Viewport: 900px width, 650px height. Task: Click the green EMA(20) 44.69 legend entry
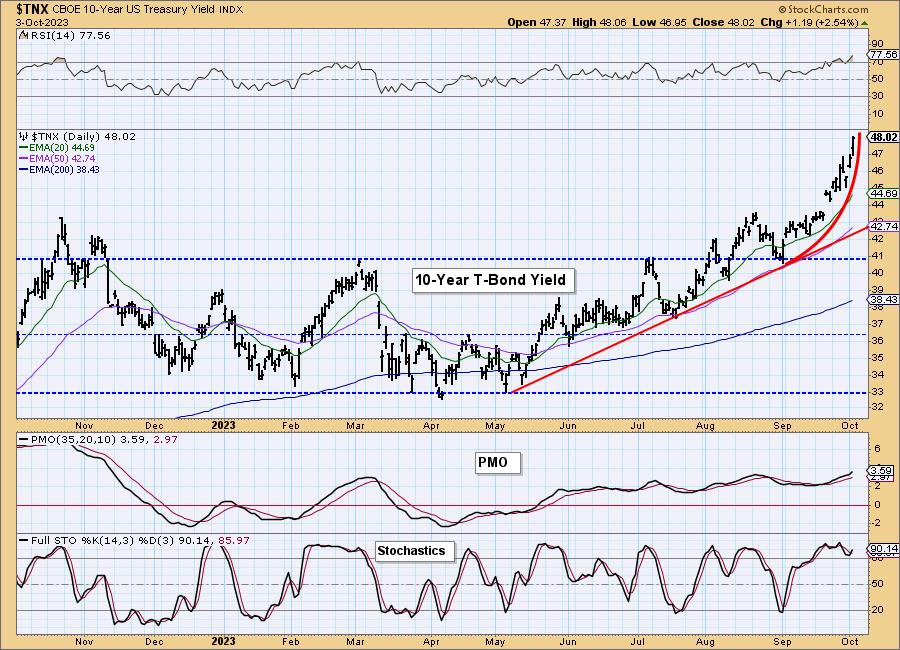click(57, 148)
